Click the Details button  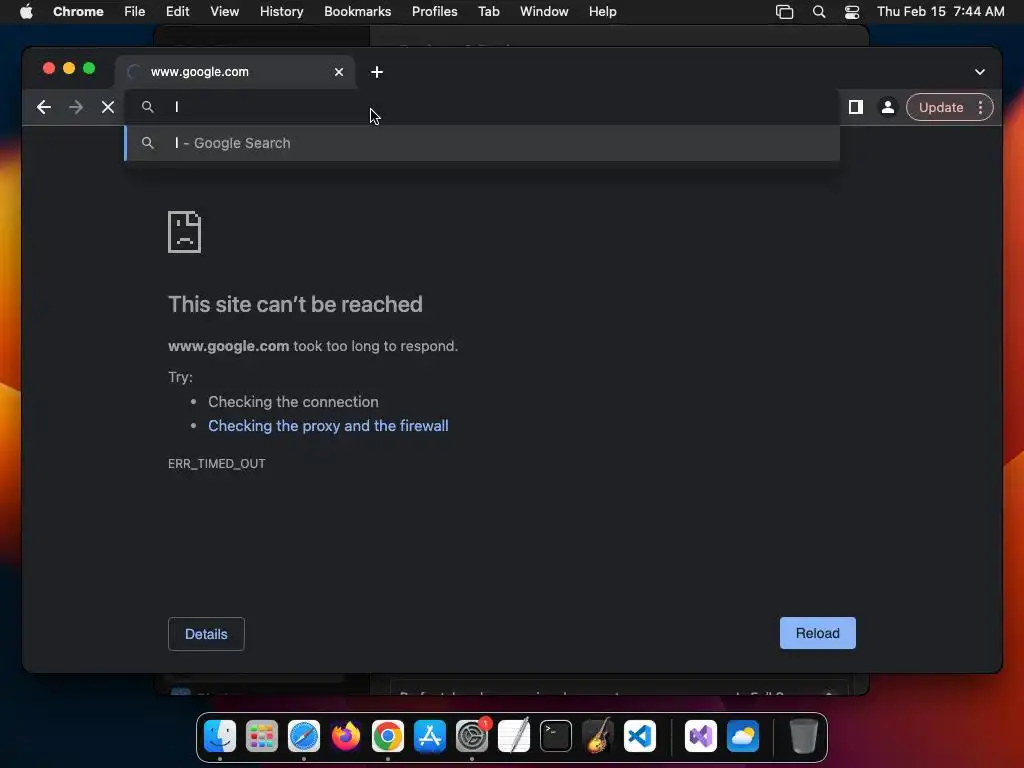click(x=206, y=634)
